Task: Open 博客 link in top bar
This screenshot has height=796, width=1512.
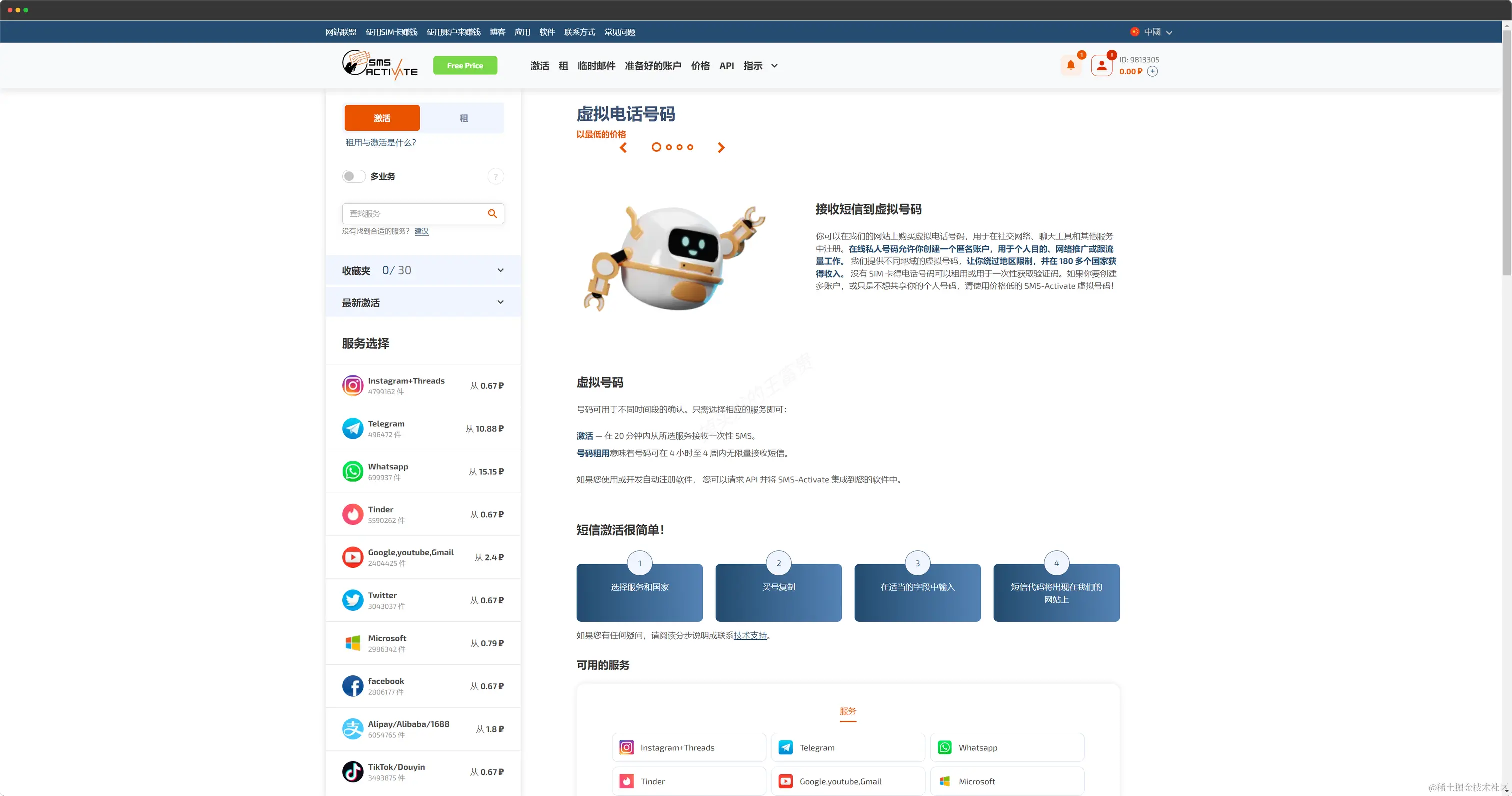Action: tap(497, 32)
